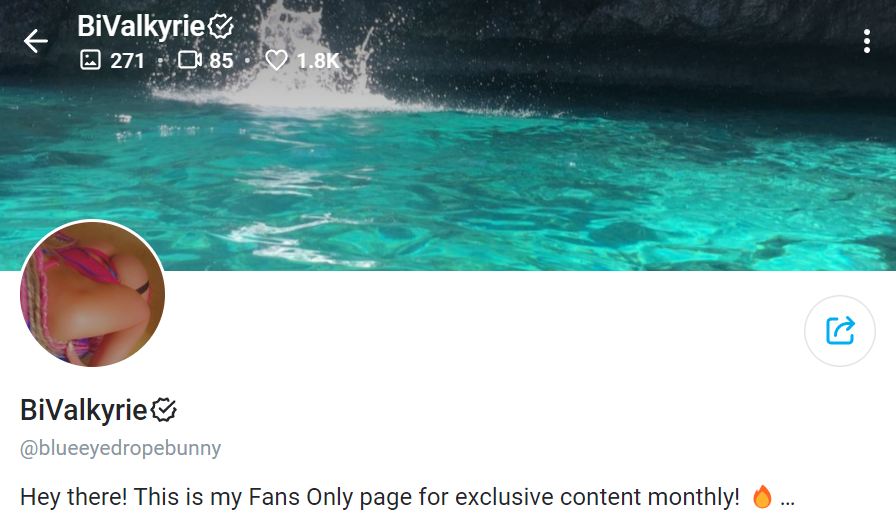Viewport: 896px width, 526px height.
Task: Click the @blueeyedropebunny username handle
Action: (121, 448)
